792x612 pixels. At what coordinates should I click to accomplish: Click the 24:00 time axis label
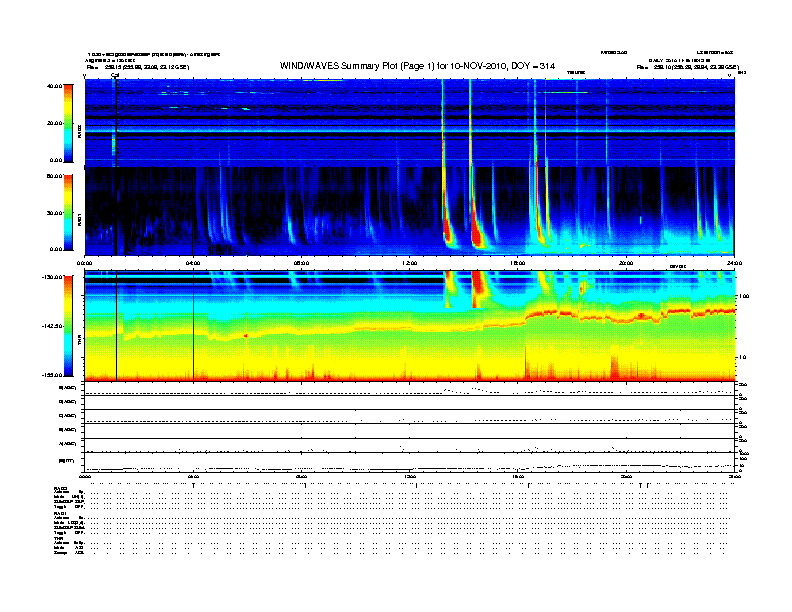pyautogui.click(x=733, y=263)
